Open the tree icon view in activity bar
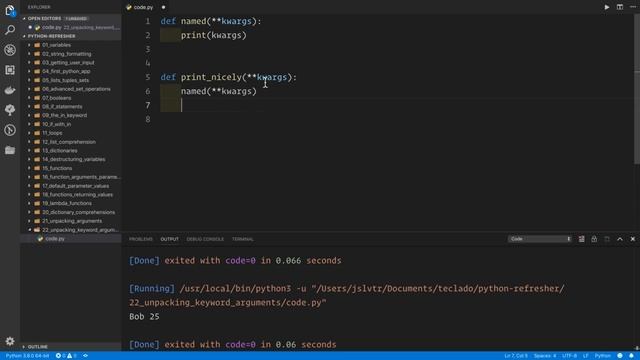 (10, 110)
